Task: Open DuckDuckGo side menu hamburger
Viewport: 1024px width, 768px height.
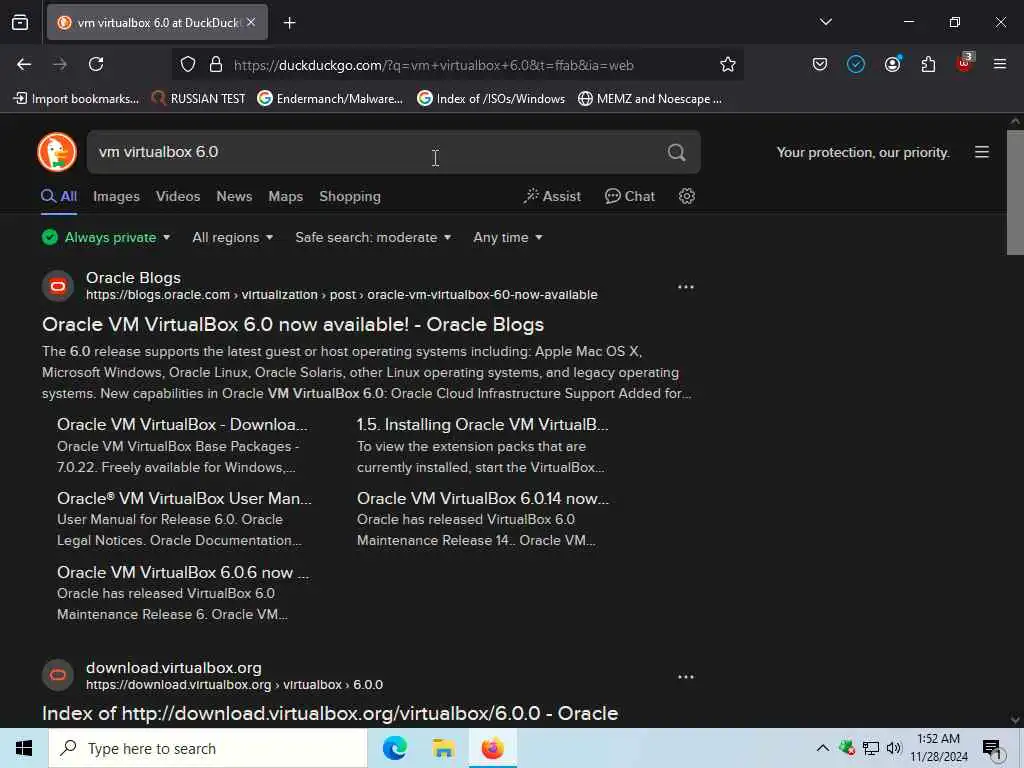Action: pyautogui.click(x=982, y=152)
